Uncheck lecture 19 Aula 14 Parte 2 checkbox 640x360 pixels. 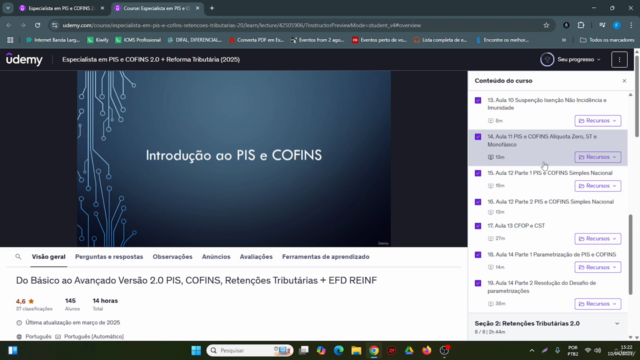tap(478, 283)
